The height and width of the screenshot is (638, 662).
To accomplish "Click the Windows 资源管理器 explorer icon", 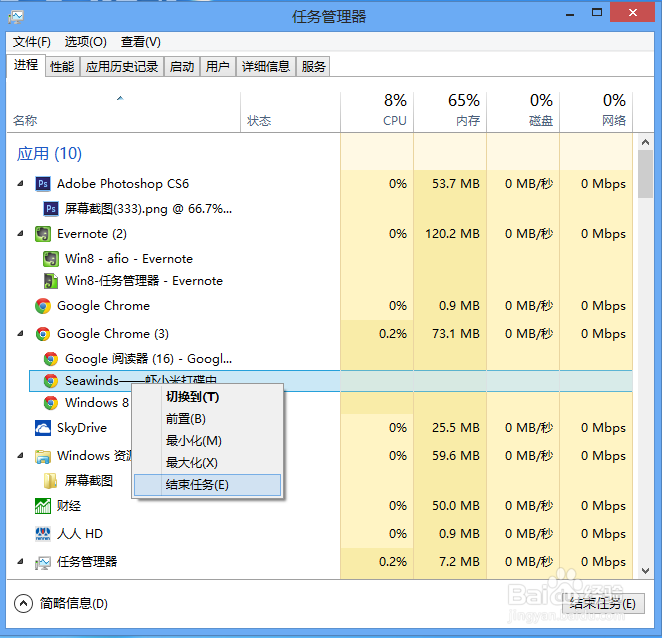I will [43, 456].
